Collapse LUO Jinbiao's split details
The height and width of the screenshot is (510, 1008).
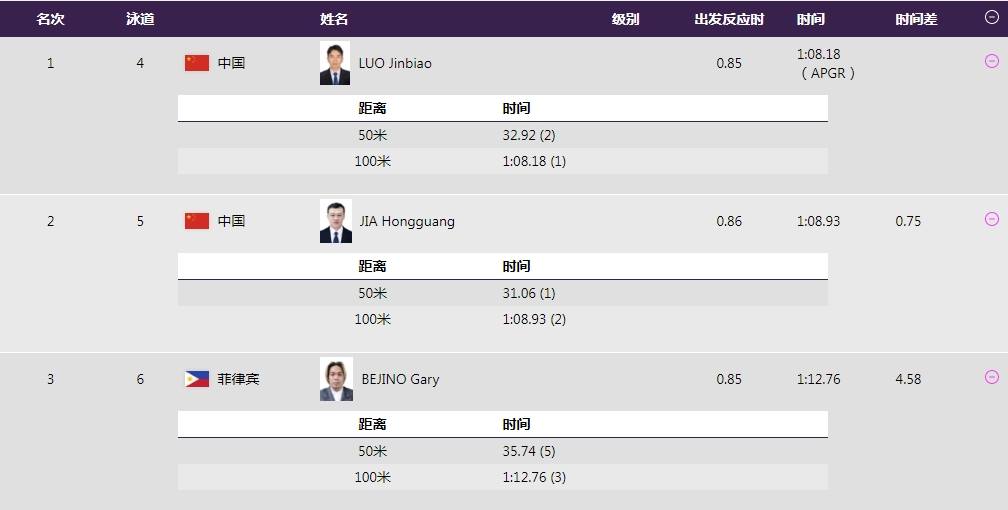(x=991, y=61)
